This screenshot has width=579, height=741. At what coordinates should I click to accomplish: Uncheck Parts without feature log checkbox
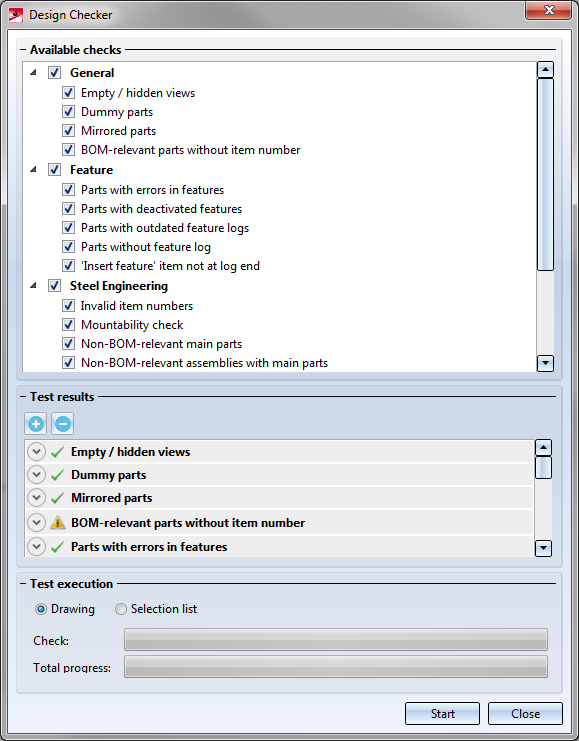pos(69,247)
